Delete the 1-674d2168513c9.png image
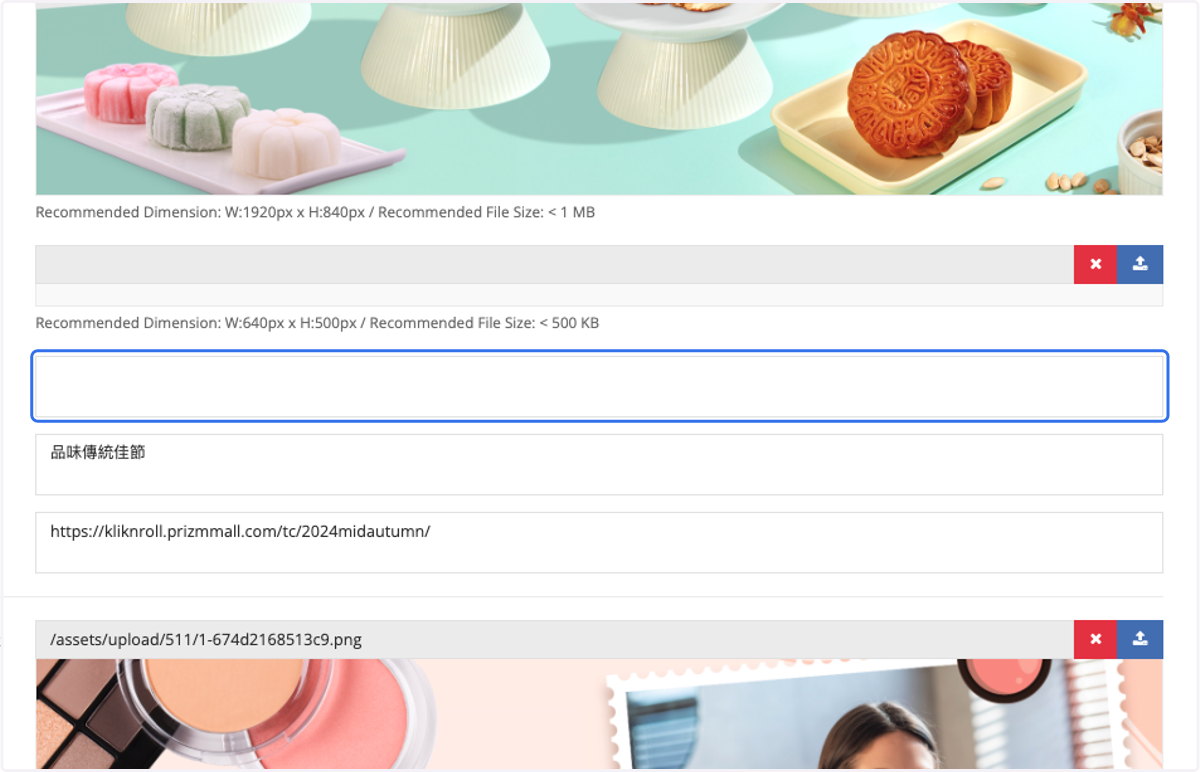The height and width of the screenshot is (772, 1200). (1095, 640)
